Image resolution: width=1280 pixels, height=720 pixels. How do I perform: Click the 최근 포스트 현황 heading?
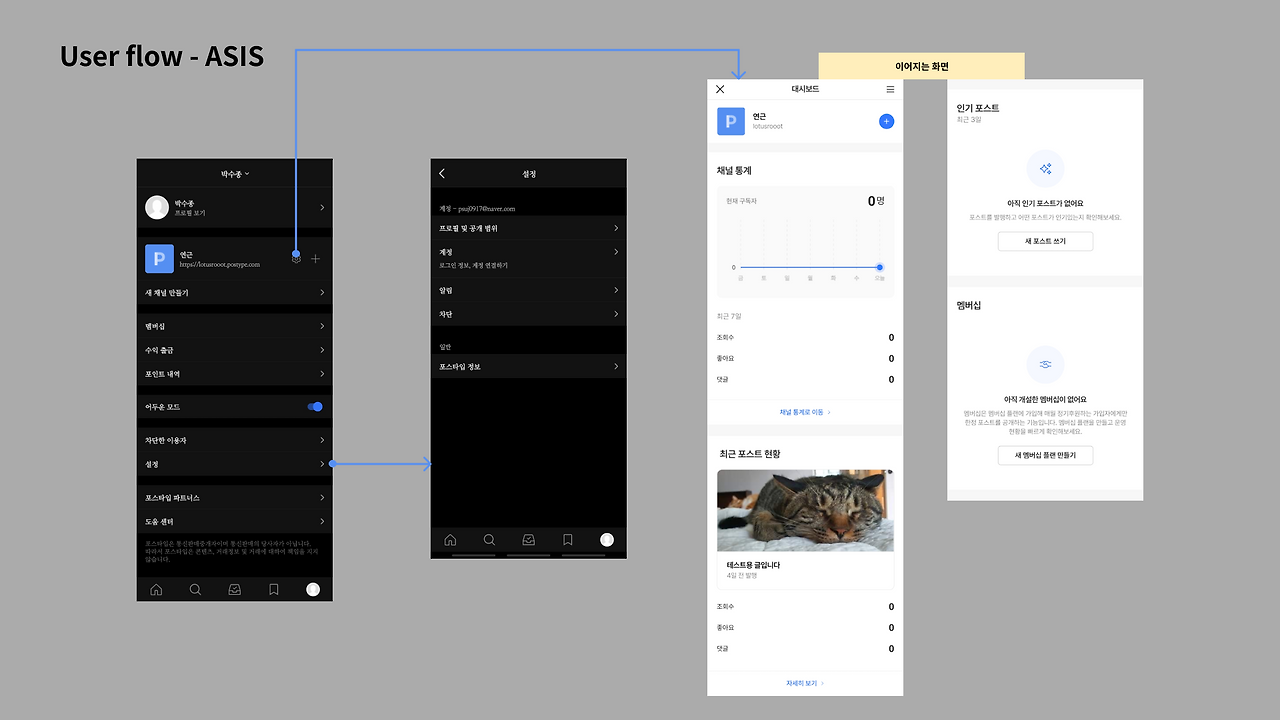750,454
